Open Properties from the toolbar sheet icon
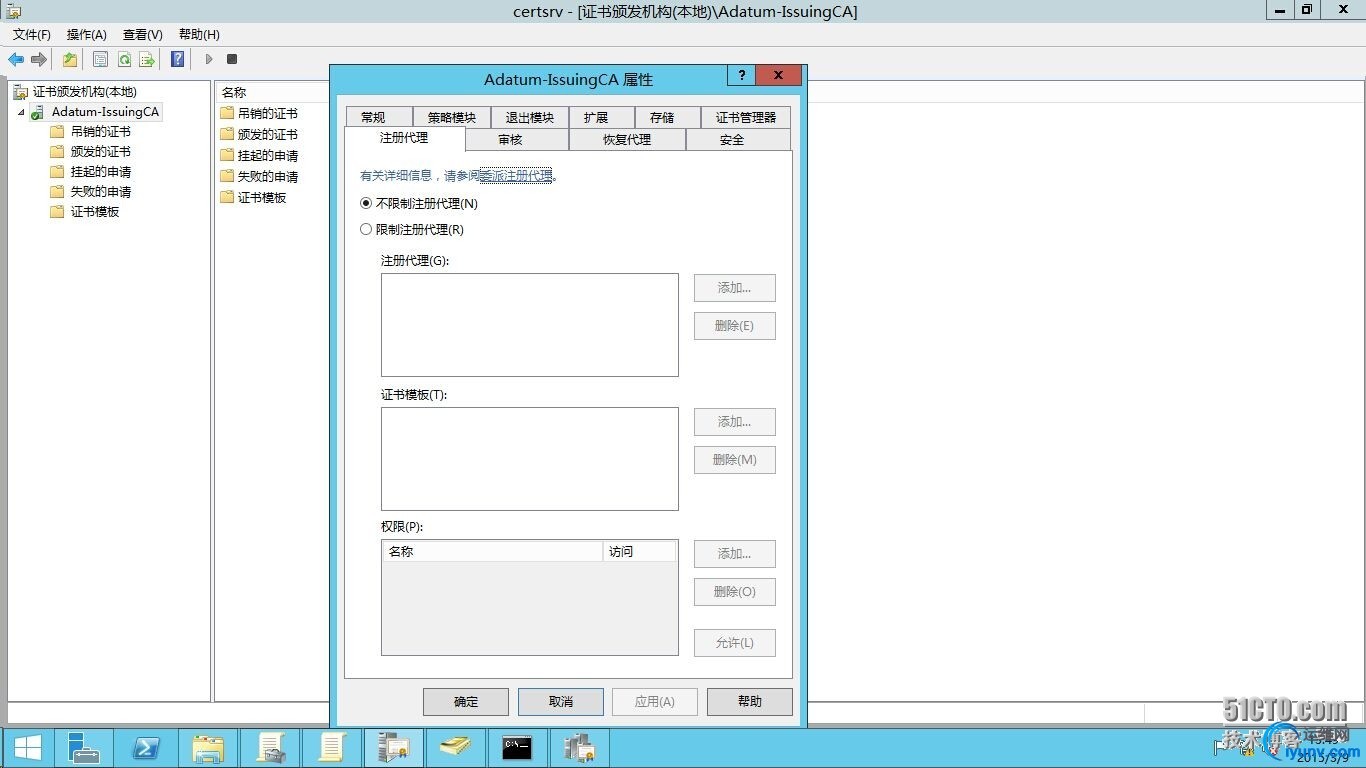The image size is (1366, 768). 100,59
